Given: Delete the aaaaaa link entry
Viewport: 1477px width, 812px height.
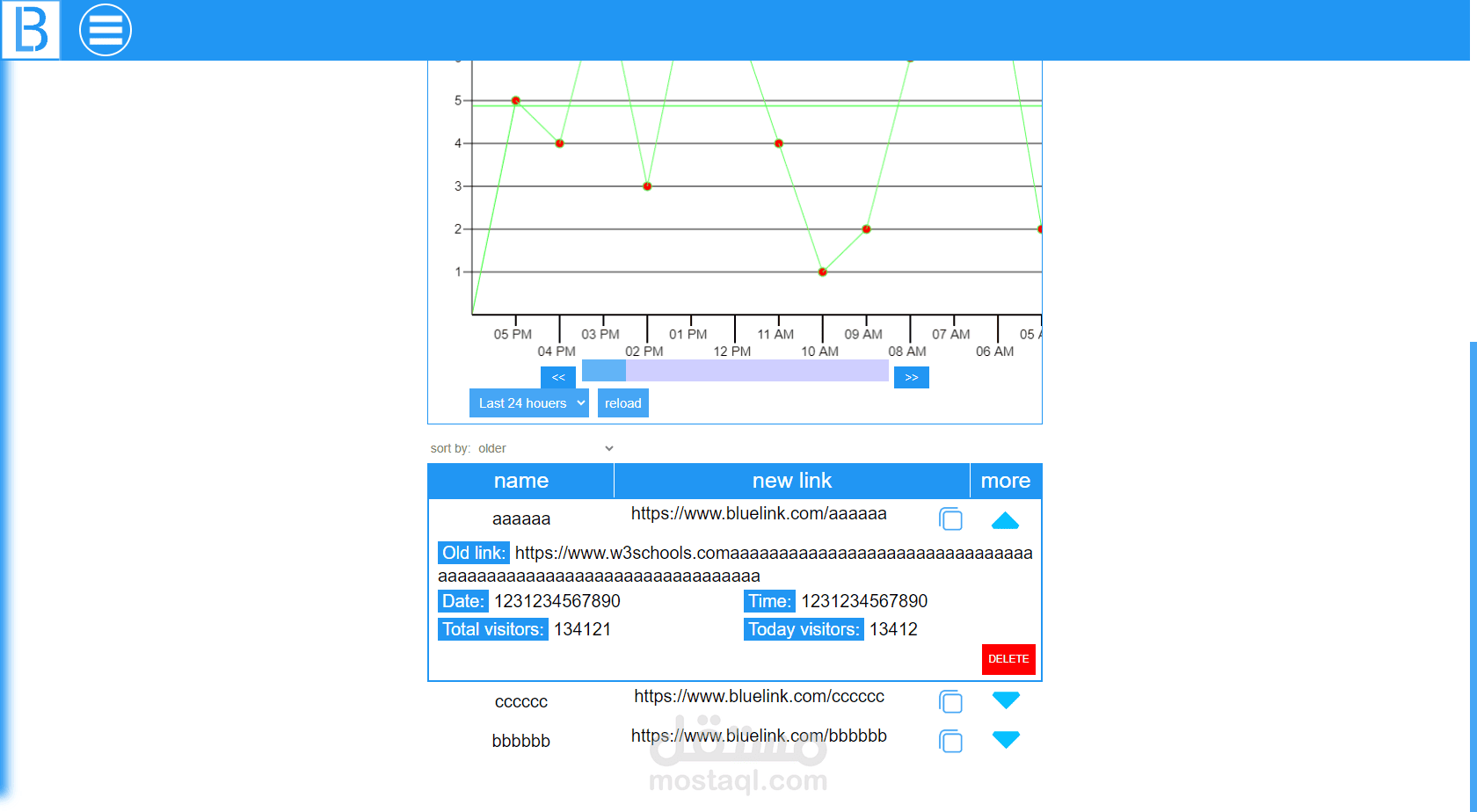Looking at the screenshot, I should tap(1008, 659).
